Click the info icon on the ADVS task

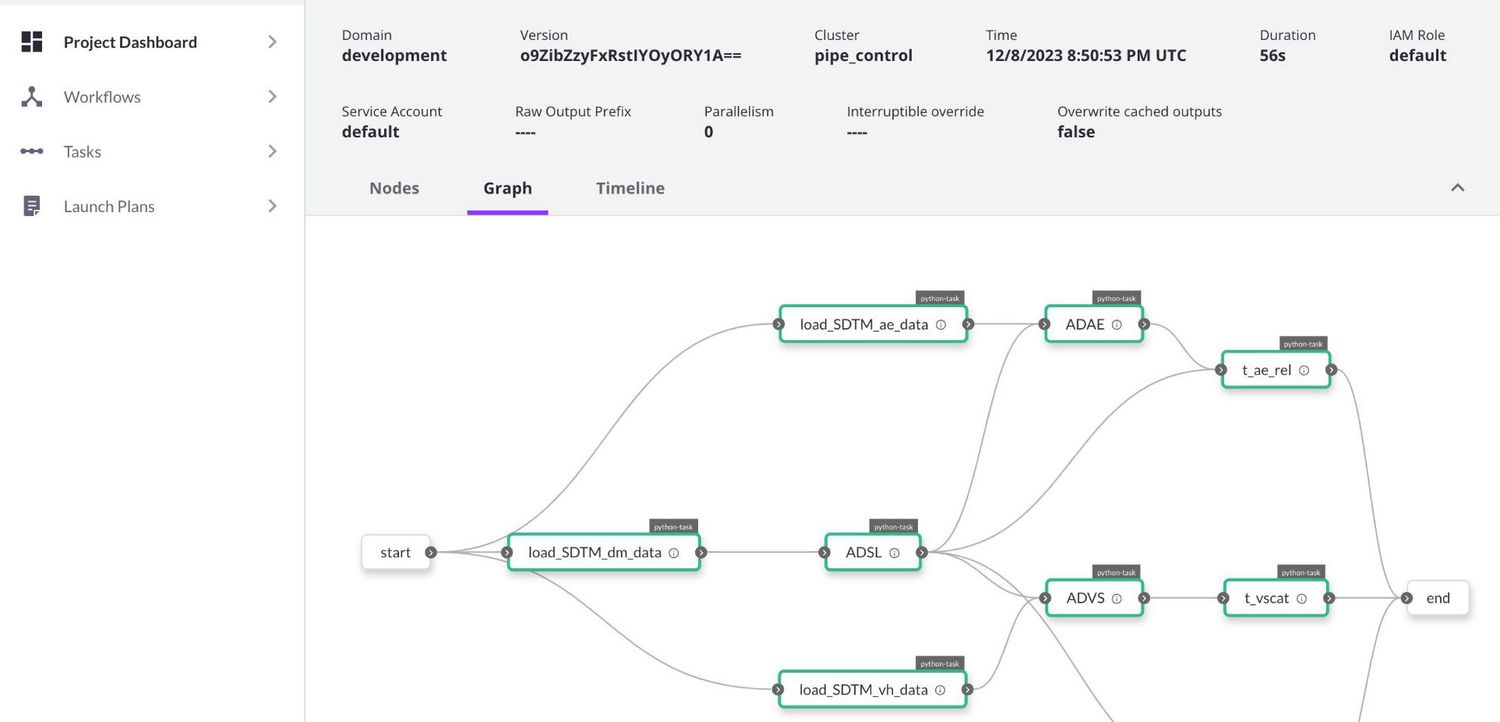[x=1117, y=597]
